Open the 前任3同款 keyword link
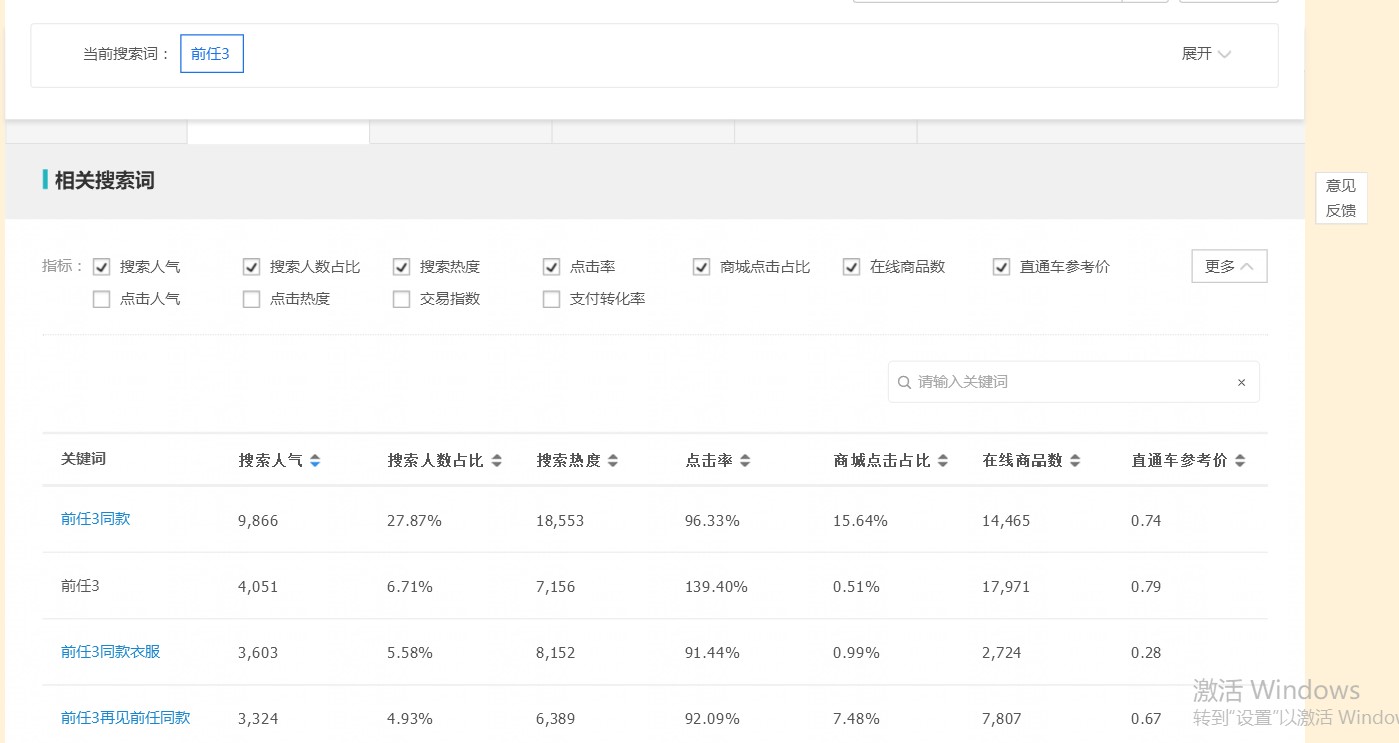1399x743 pixels. tap(95, 519)
